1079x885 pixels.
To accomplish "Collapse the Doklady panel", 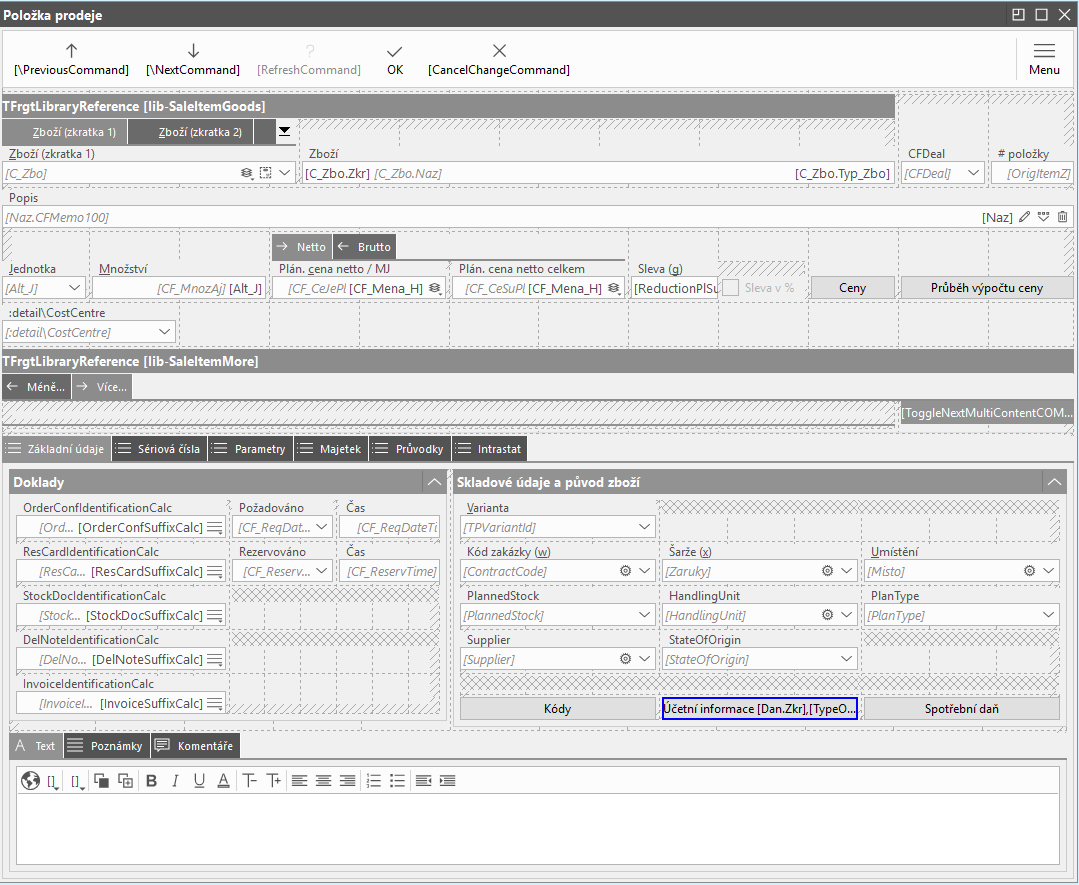I will (434, 482).
